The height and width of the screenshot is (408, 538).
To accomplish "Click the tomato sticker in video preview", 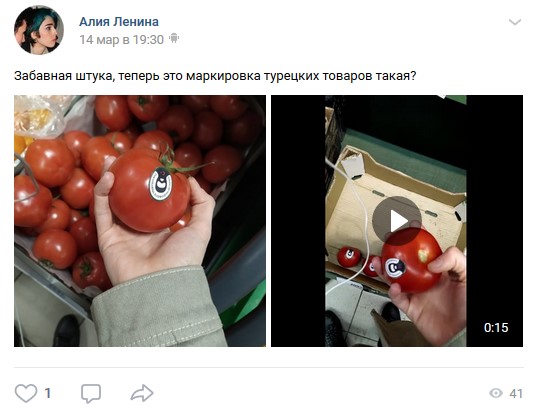I will [x=395, y=267].
